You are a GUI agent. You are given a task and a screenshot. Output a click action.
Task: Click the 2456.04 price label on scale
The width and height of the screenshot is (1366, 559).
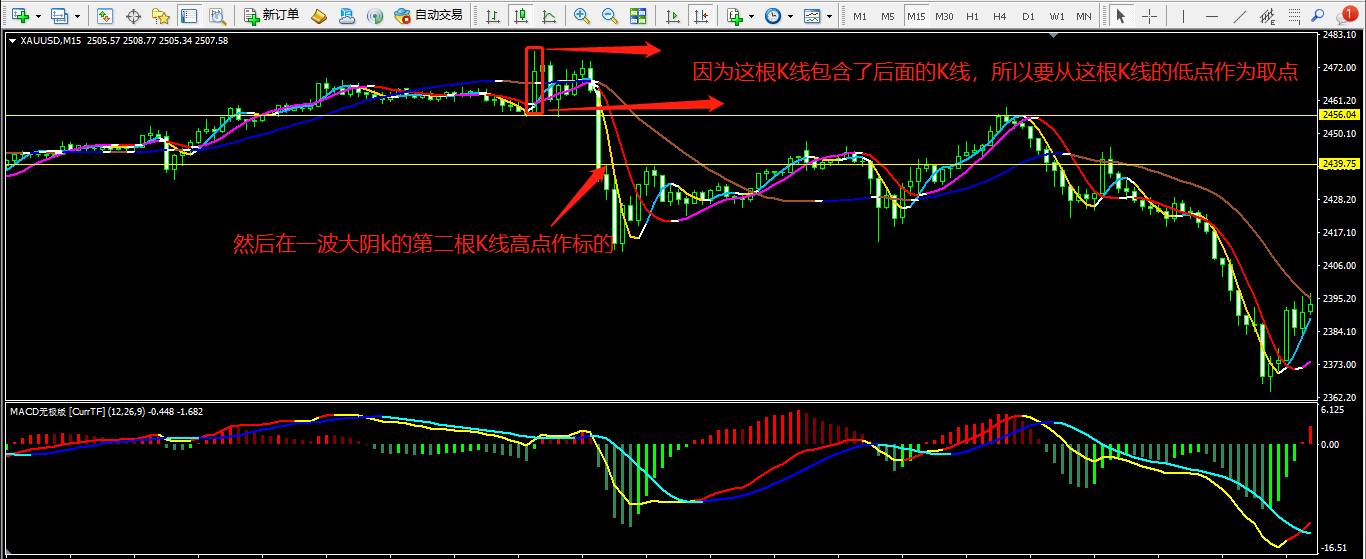1338,116
